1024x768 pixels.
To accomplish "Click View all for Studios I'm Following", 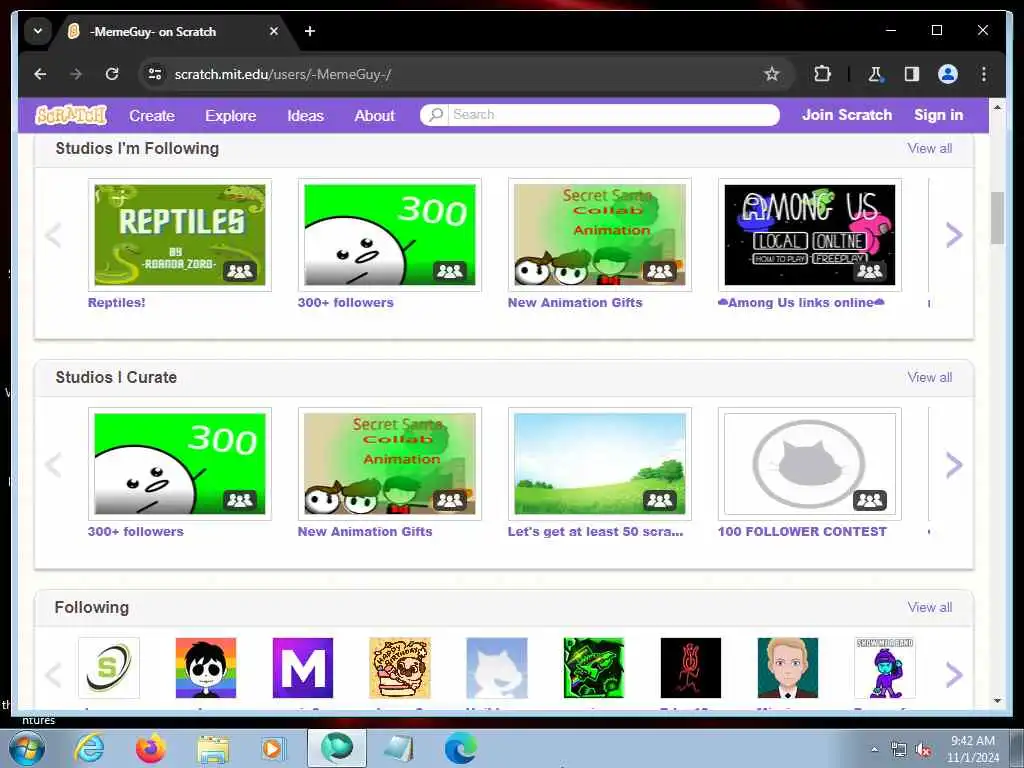I will 929,148.
